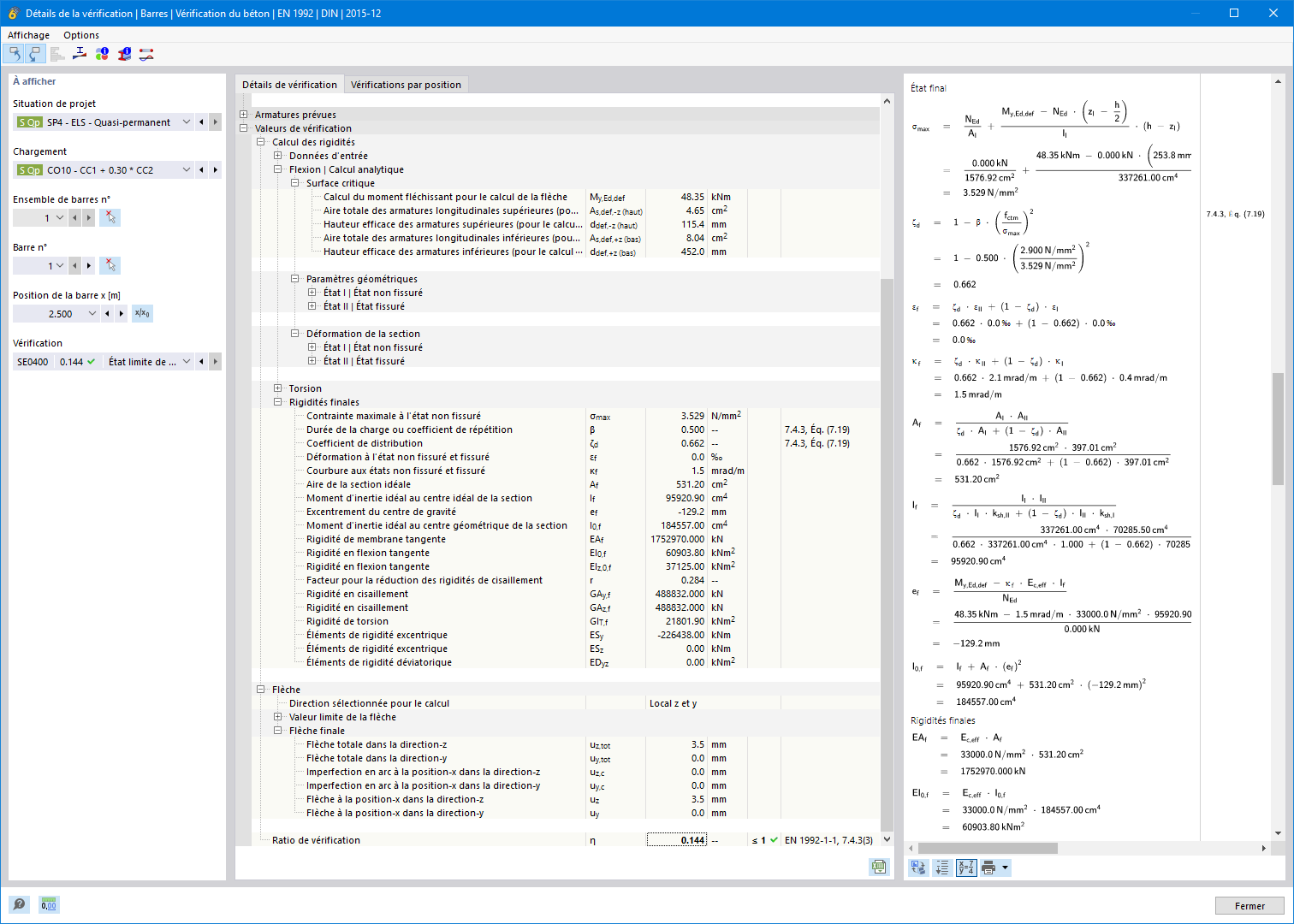The image size is (1294, 924).
Task: Click the image export icon below the formula panel
Action: click(x=918, y=868)
